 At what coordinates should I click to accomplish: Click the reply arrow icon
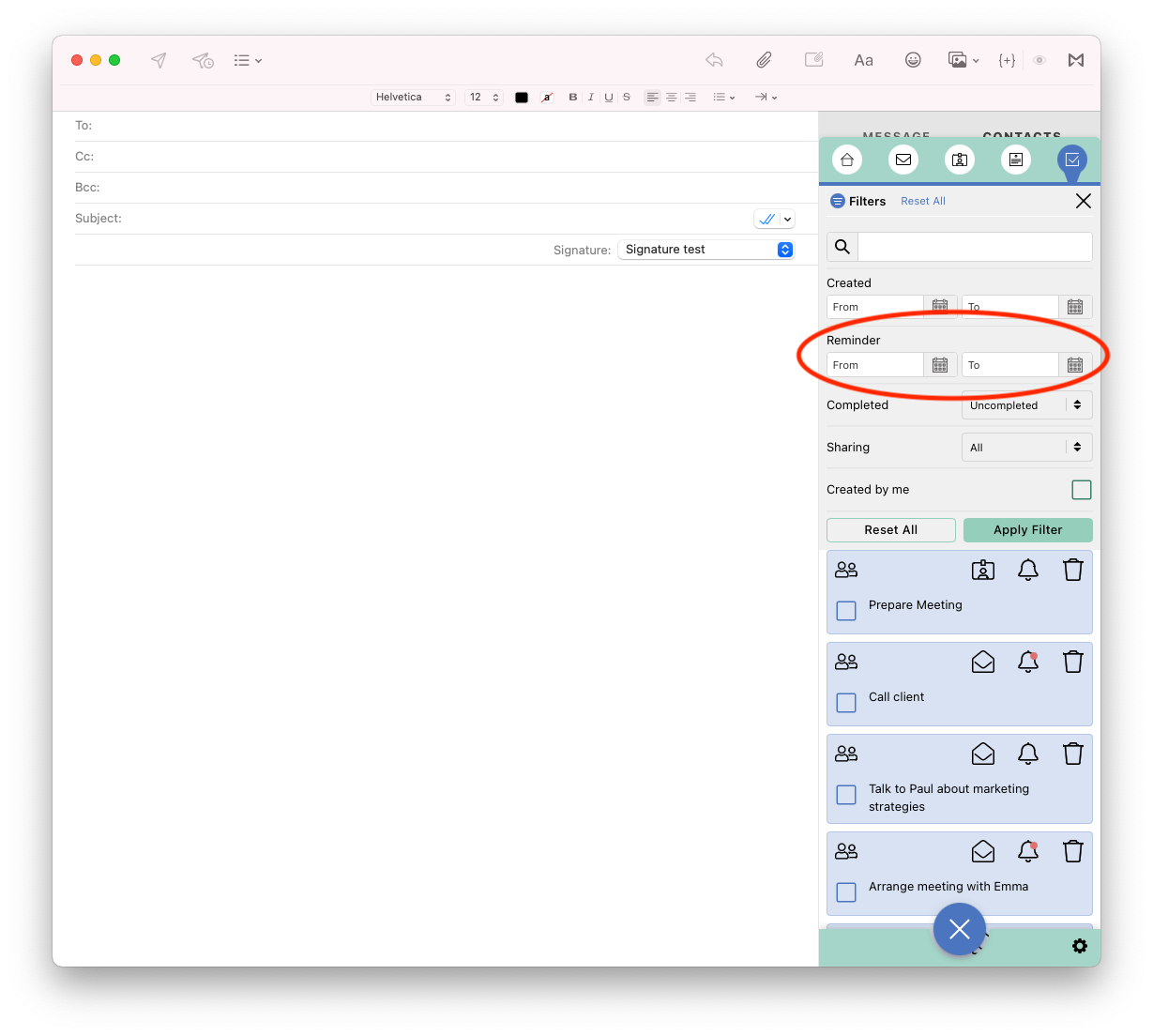(715, 60)
